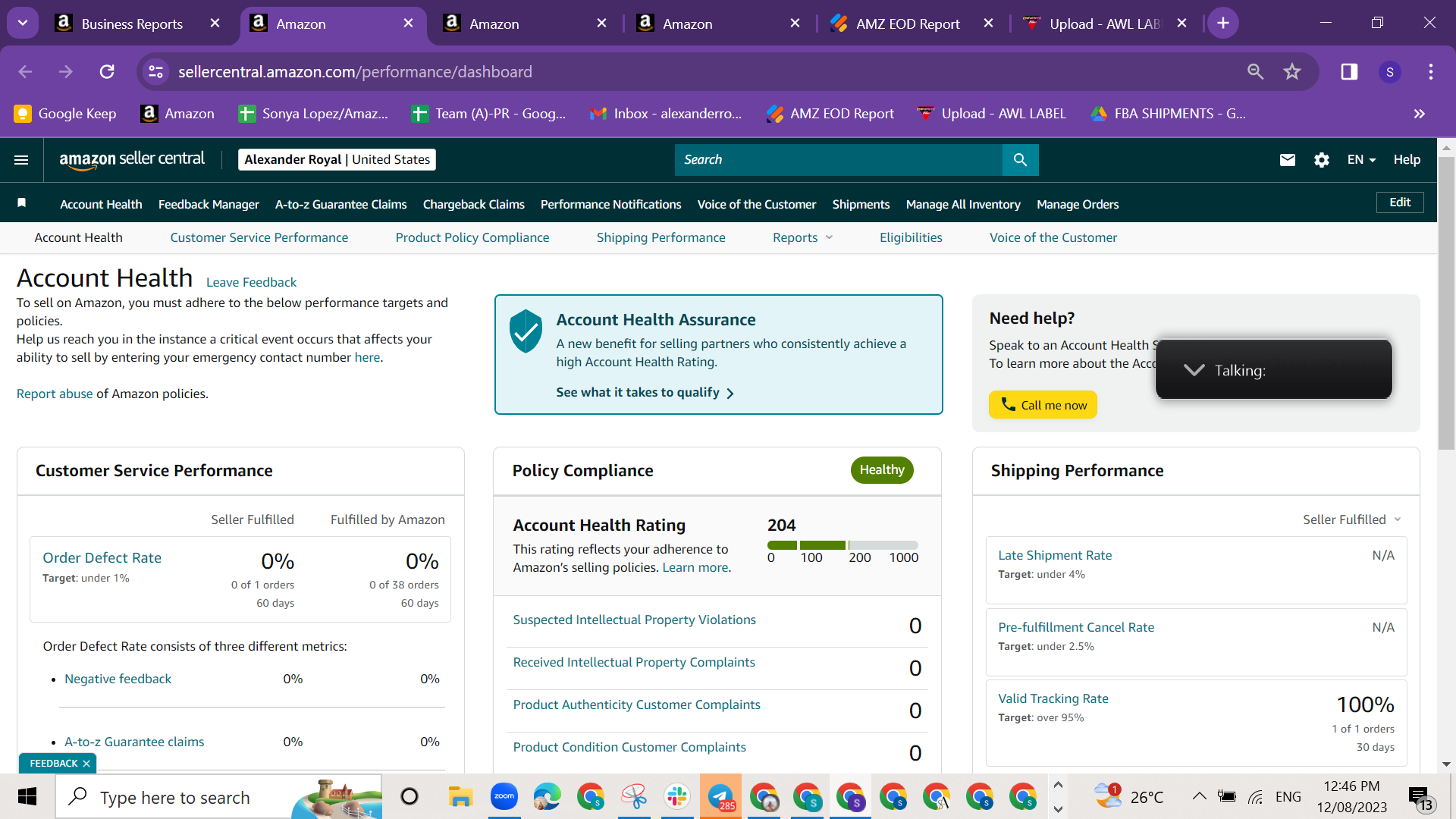This screenshot has width=1456, height=819.
Task: Show more bookmarks with double chevron
Action: [x=1420, y=114]
